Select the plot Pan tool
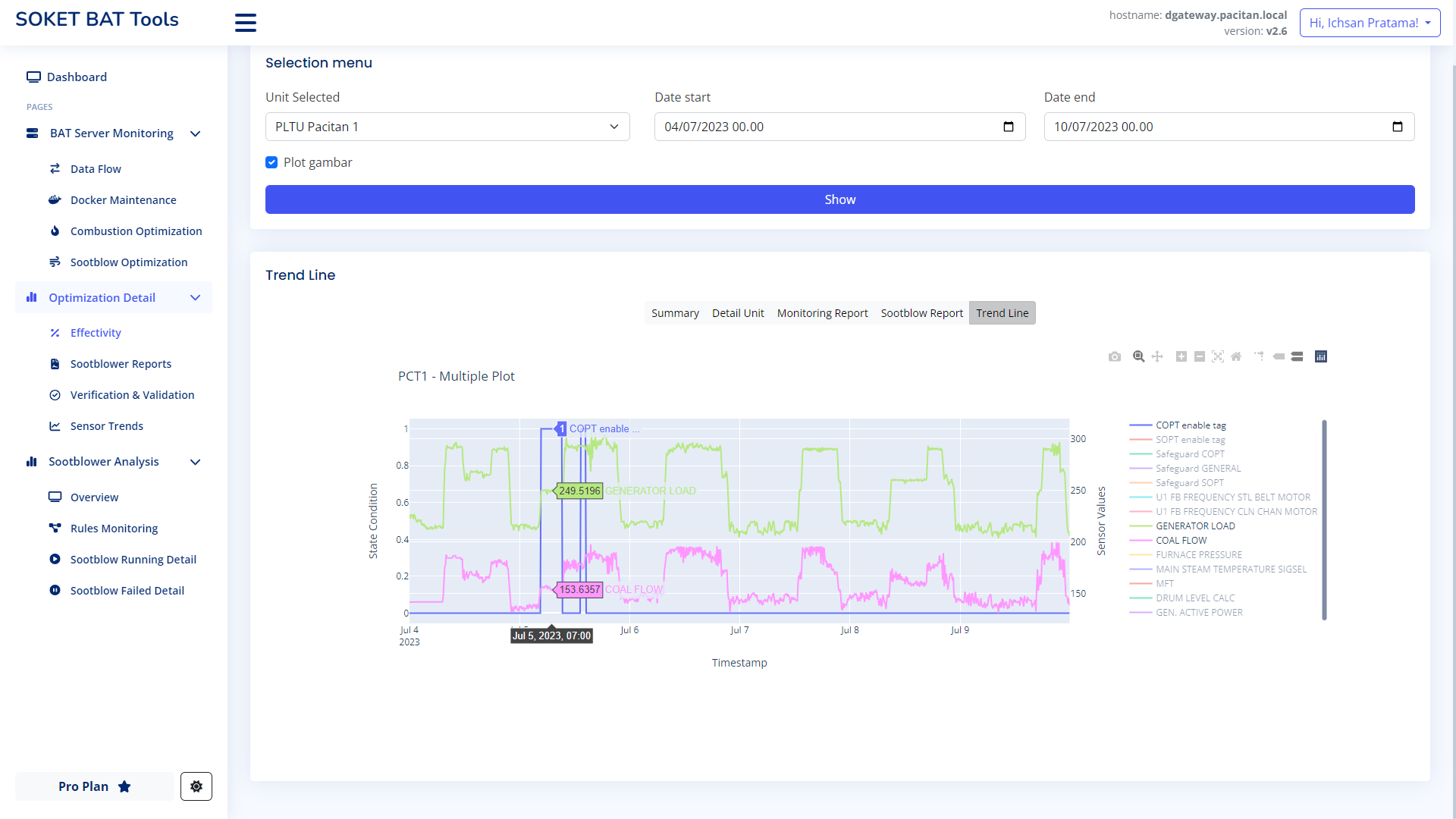Screen dimensions: 1456x819 [x=1157, y=356]
